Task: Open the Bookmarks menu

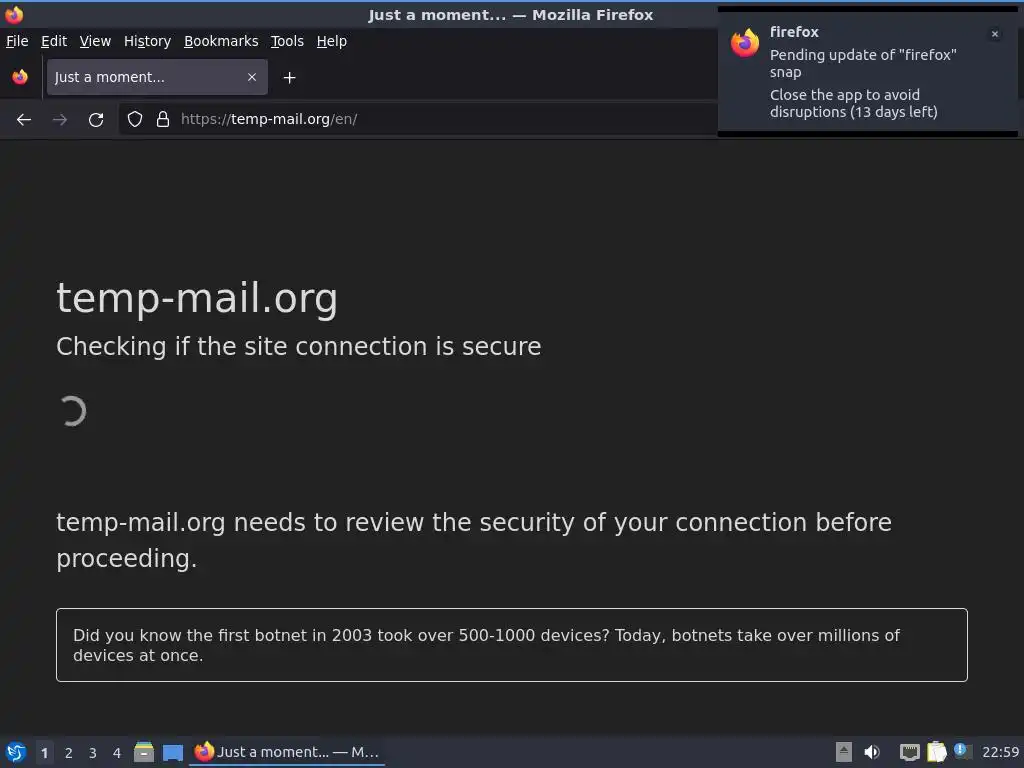Action: [x=221, y=41]
